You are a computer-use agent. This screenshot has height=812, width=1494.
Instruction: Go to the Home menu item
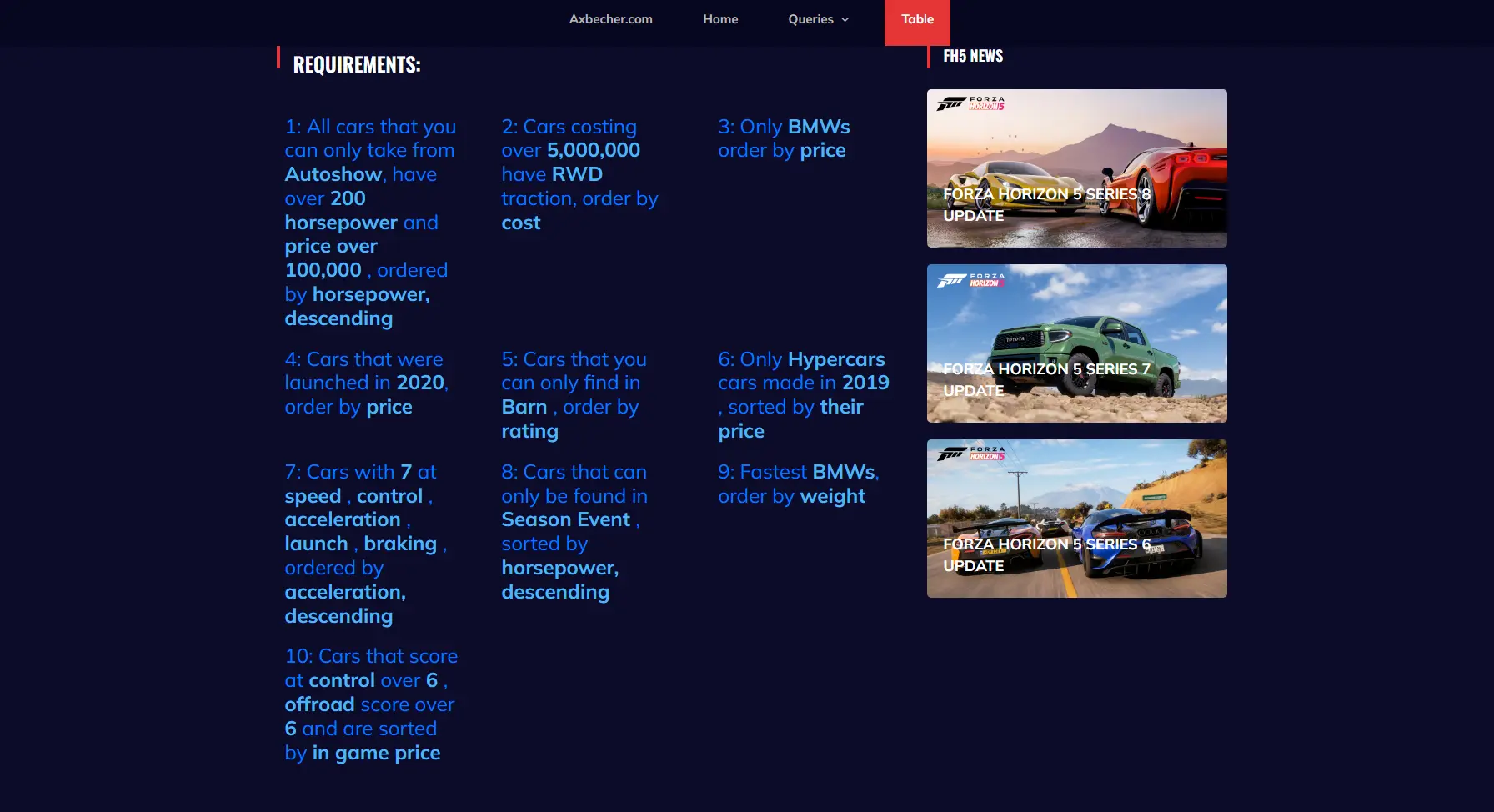tap(720, 19)
